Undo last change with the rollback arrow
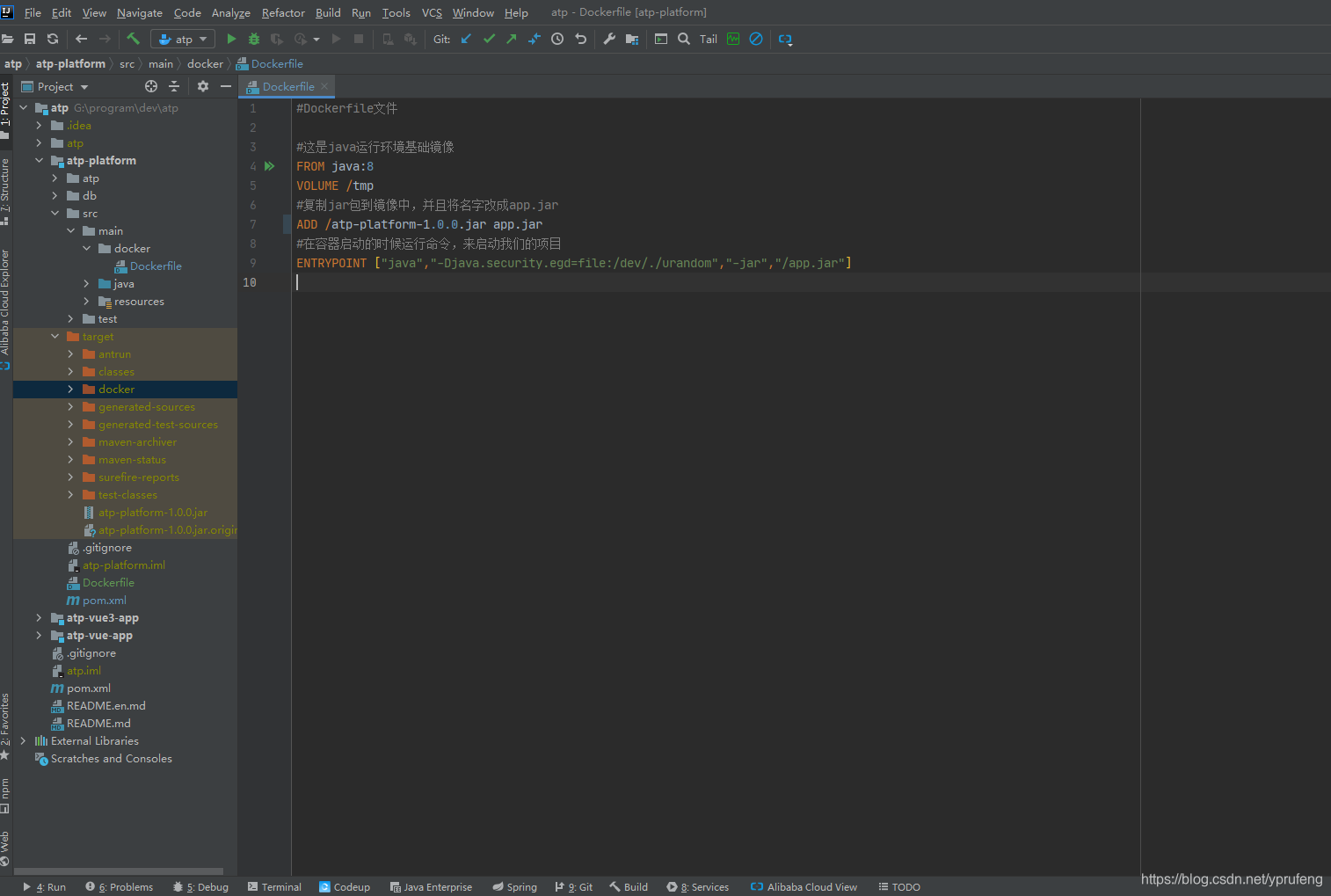The height and width of the screenshot is (896, 1331). pos(579,39)
